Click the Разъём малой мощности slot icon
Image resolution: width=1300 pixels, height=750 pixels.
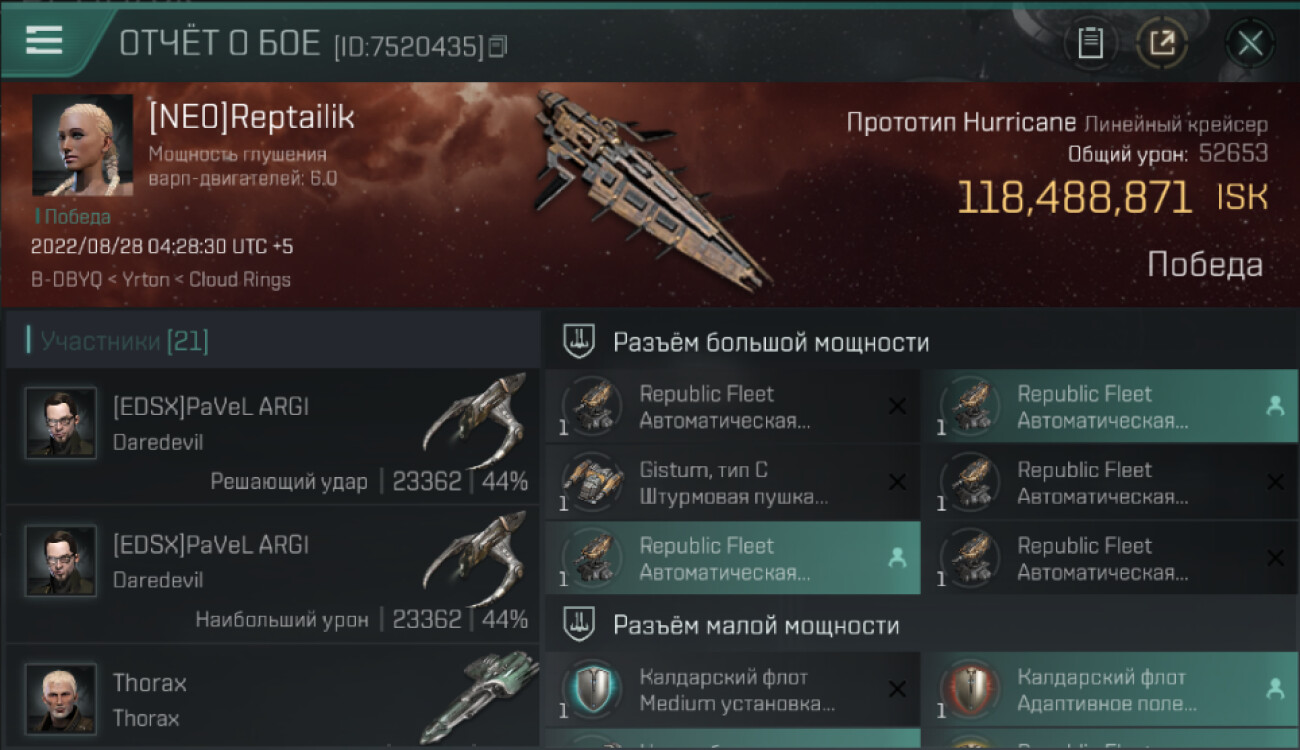tap(579, 625)
